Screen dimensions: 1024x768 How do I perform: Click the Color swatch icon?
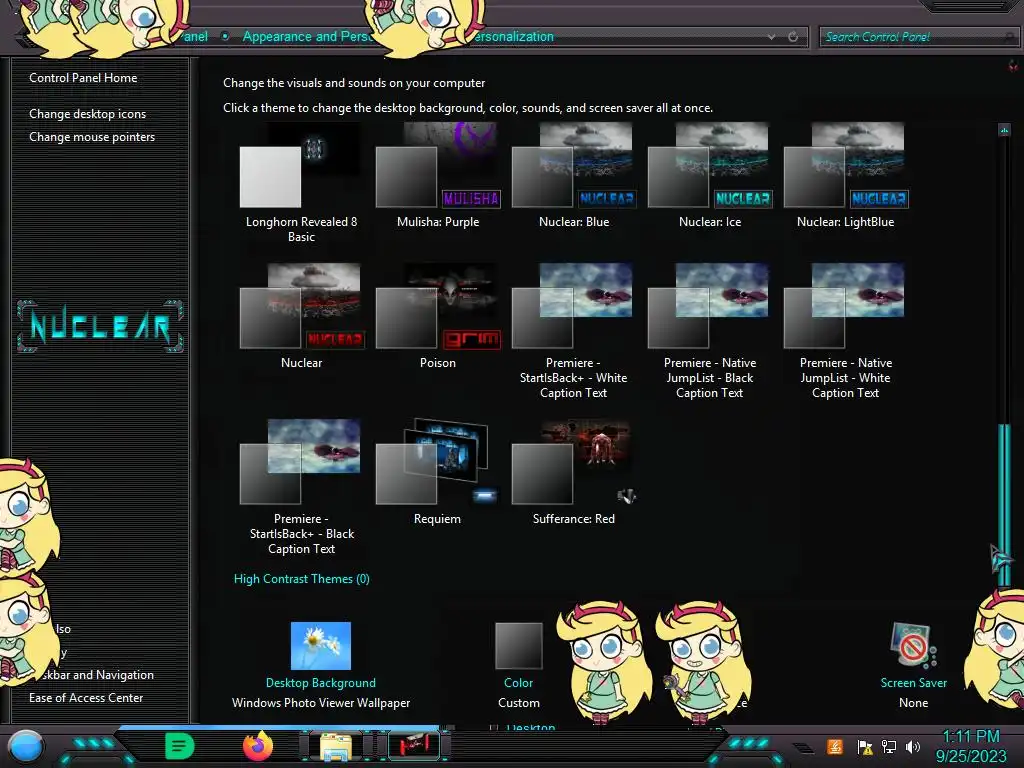(519, 645)
